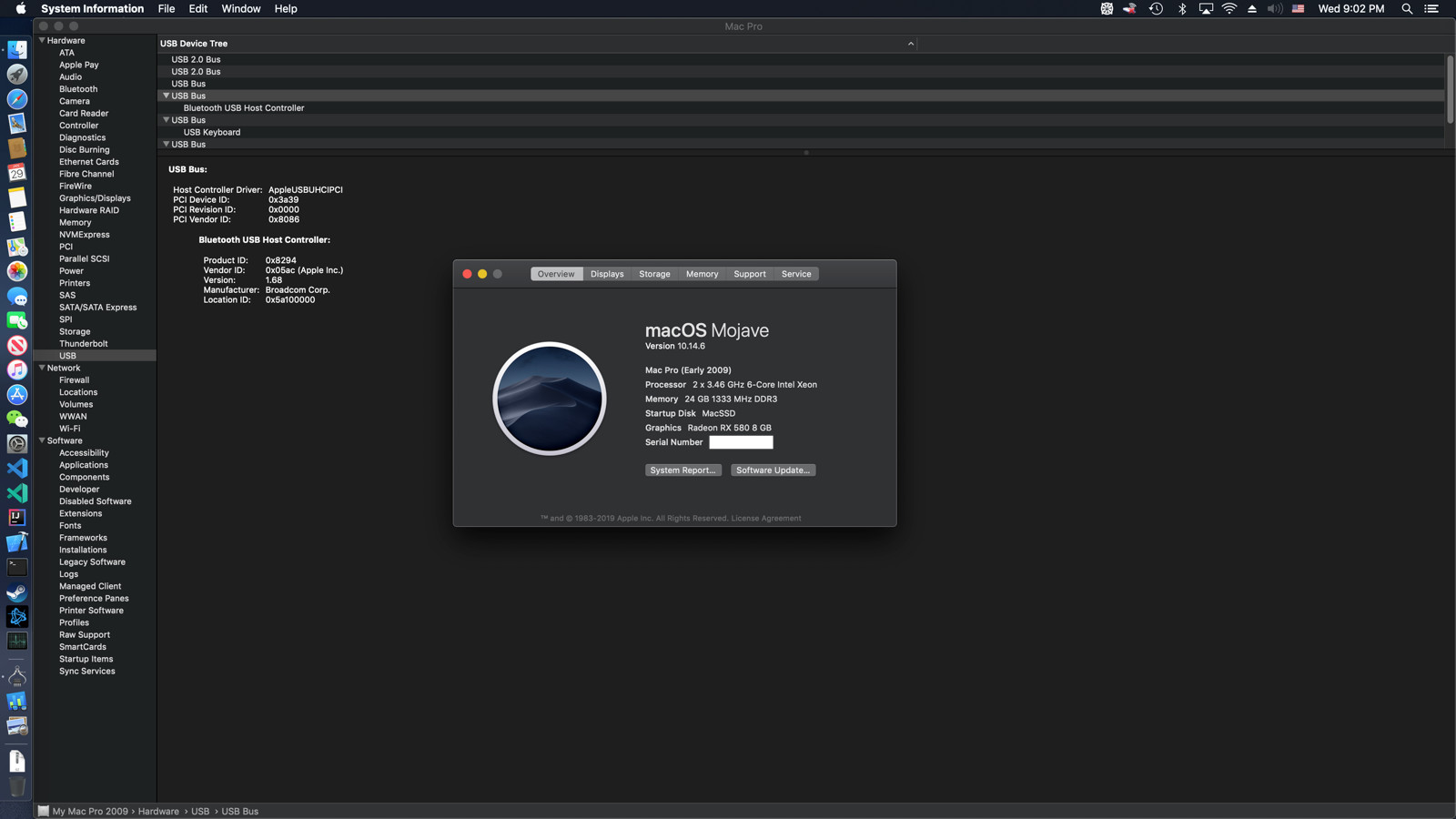The width and height of the screenshot is (1456, 819).
Task: Launch Terminal from the dock
Action: click(x=17, y=567)
